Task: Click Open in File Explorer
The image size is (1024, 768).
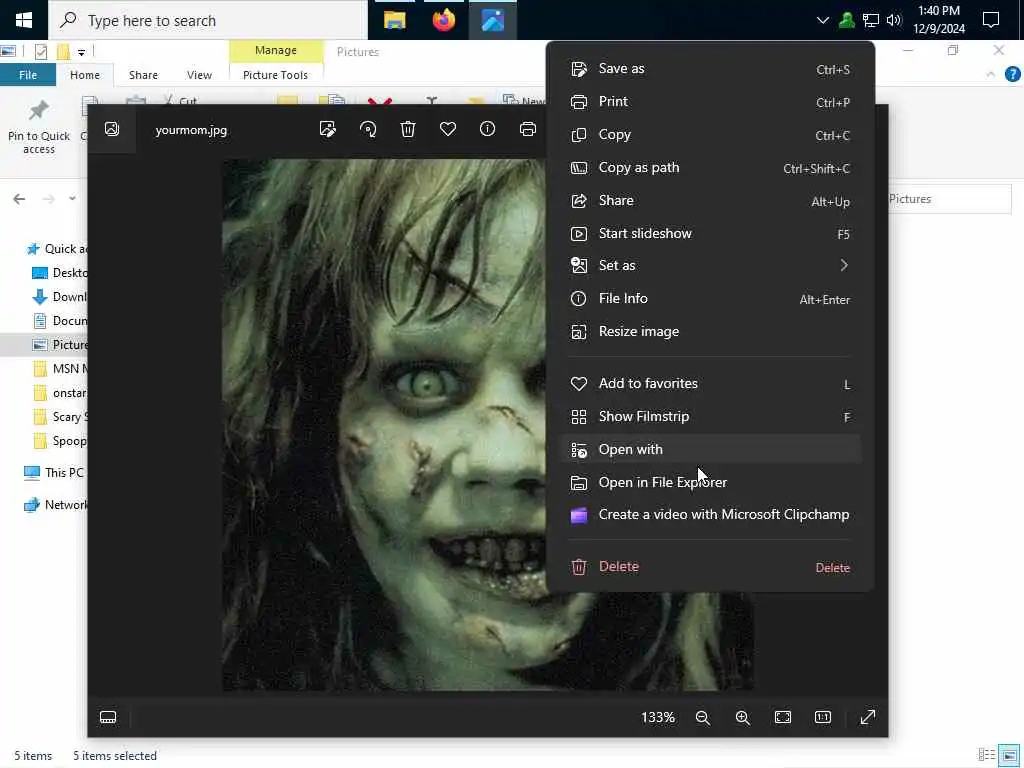Action: [x=711, y=483]
